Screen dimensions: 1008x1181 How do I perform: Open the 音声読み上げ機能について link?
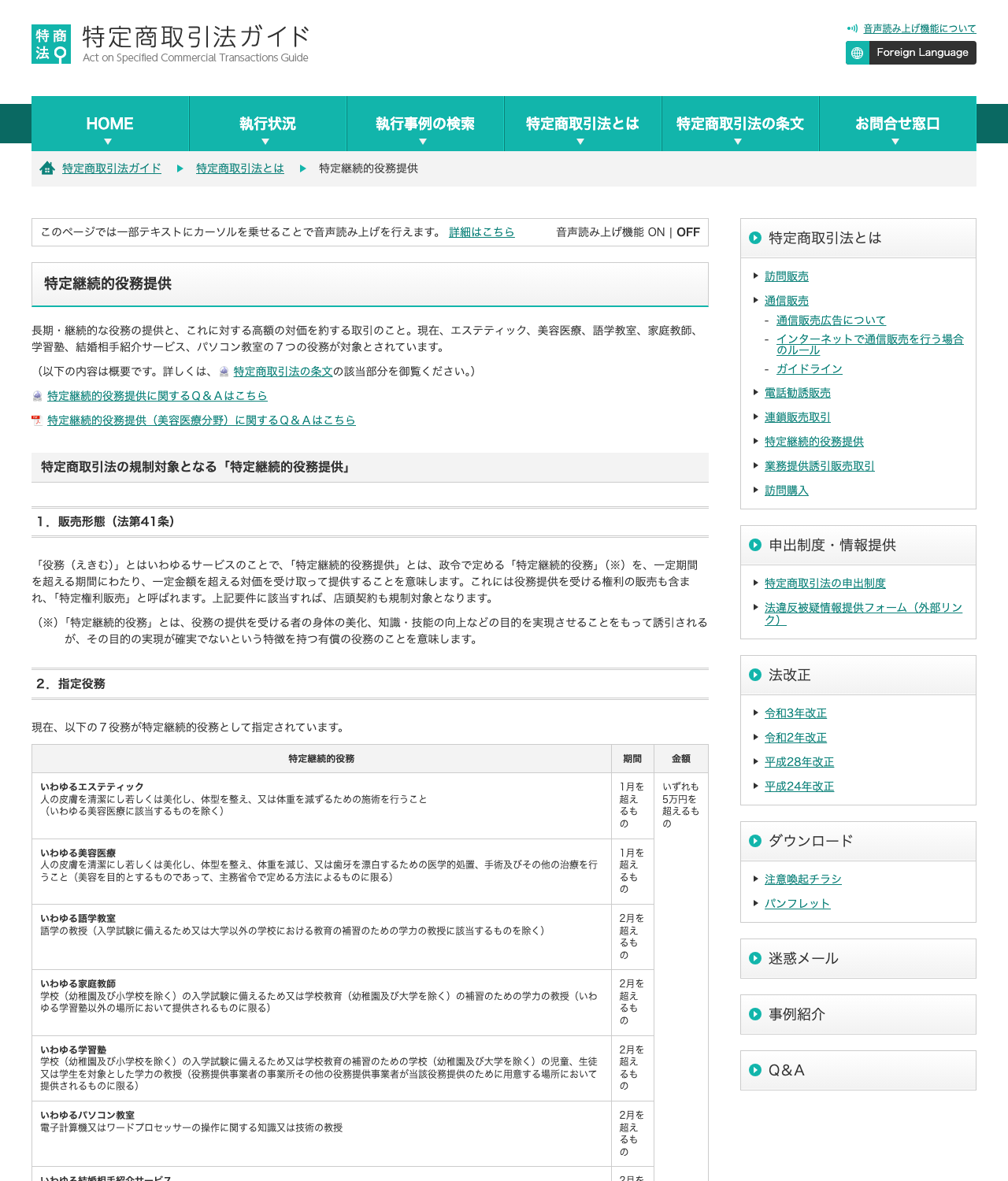coord(920,28)
